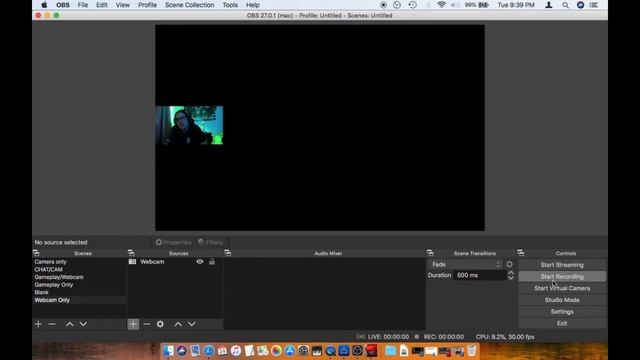Select the Camera only scene
This screenshot has width=640, height=360.
50,262
